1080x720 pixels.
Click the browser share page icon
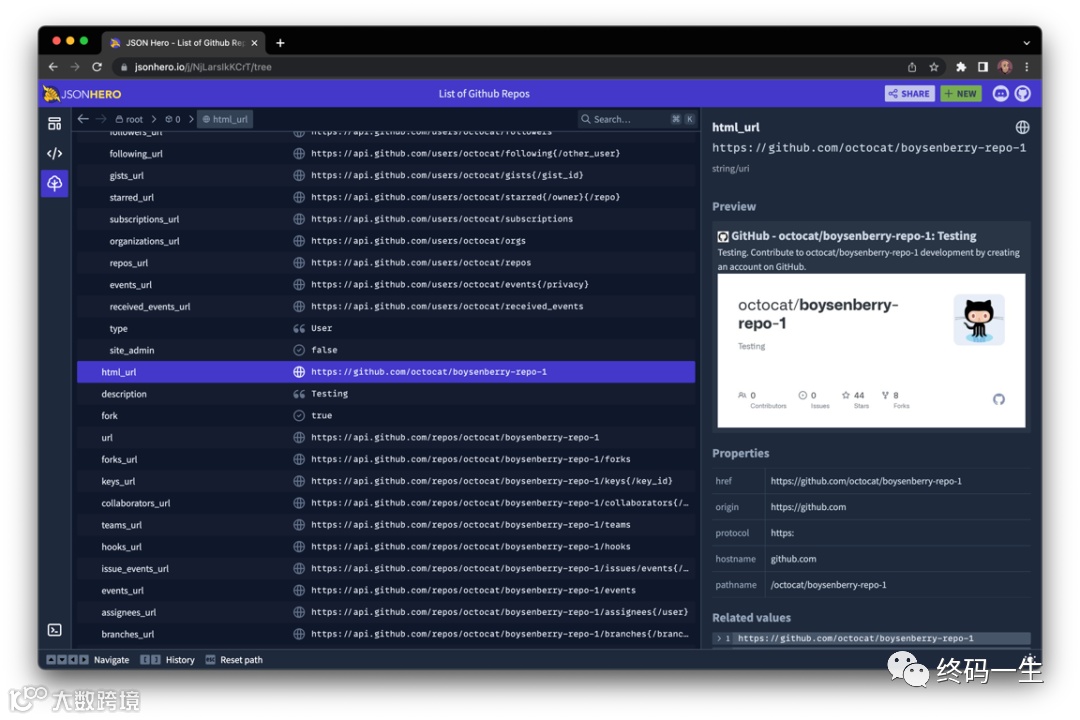(912, 67)
